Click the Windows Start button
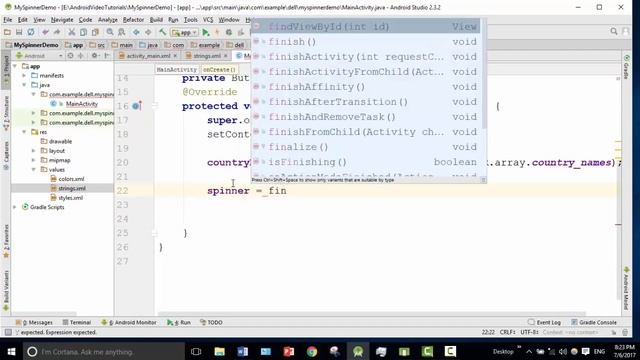 click(11, 351)
